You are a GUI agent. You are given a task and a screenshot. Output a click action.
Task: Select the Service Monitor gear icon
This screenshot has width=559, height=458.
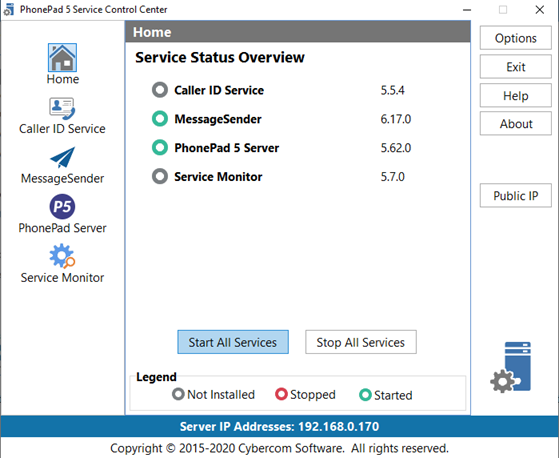pos(62,256)
